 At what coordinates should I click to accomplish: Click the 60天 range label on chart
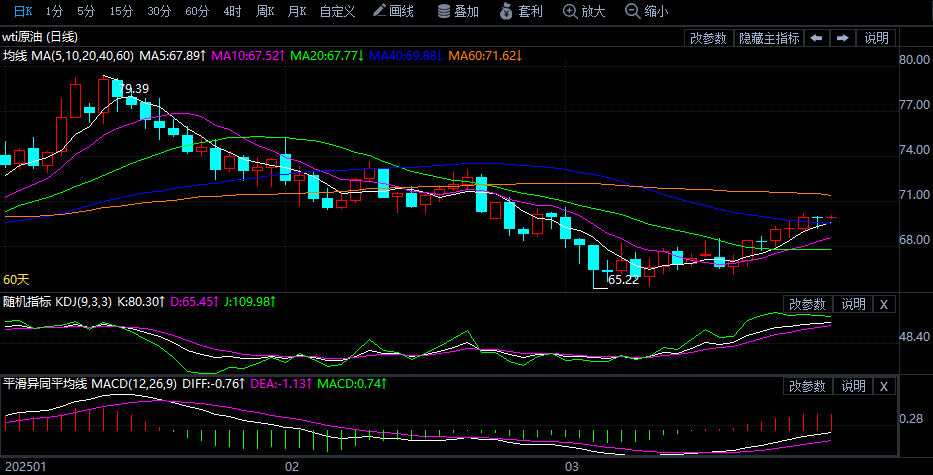[x=17, y=279]
